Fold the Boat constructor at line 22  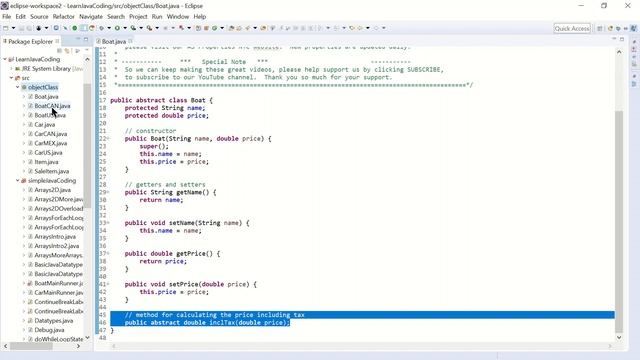point(108,138)
